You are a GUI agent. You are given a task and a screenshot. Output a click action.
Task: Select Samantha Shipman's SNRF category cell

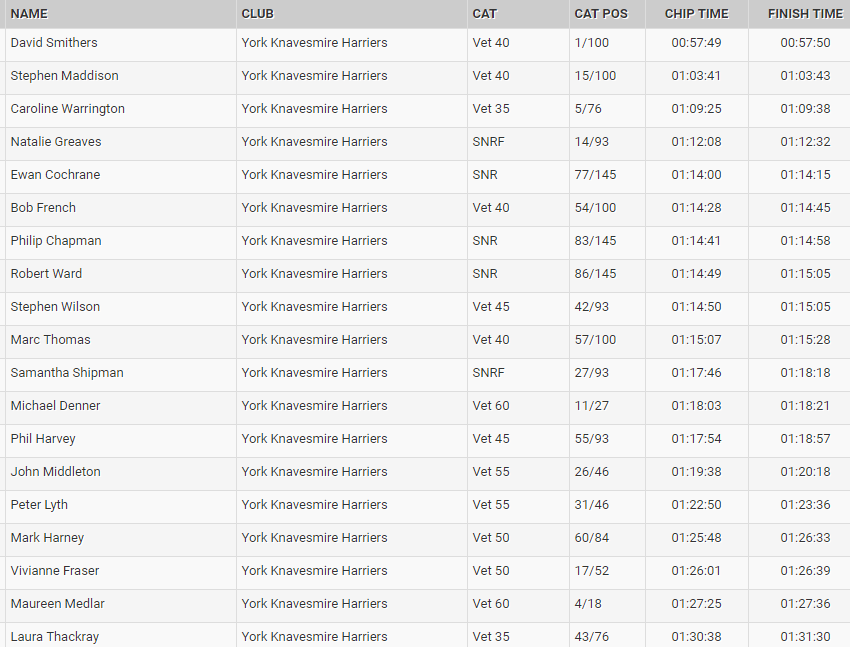(489, 373)
